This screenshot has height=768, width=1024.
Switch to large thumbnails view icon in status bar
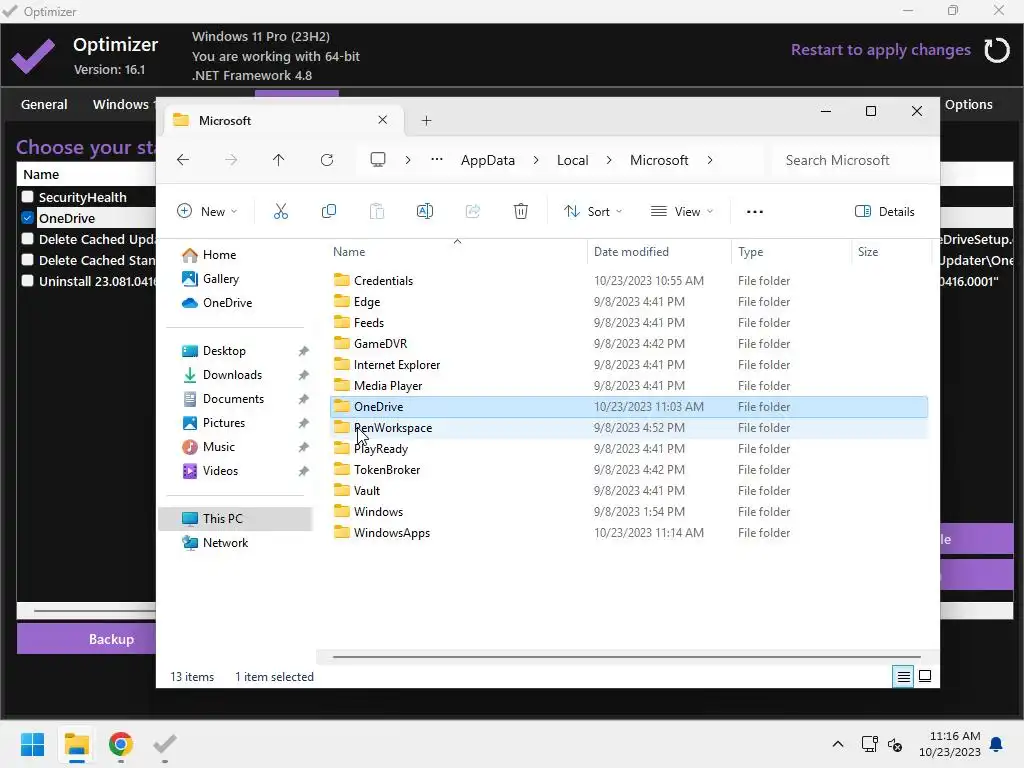(x=925, y=677)
